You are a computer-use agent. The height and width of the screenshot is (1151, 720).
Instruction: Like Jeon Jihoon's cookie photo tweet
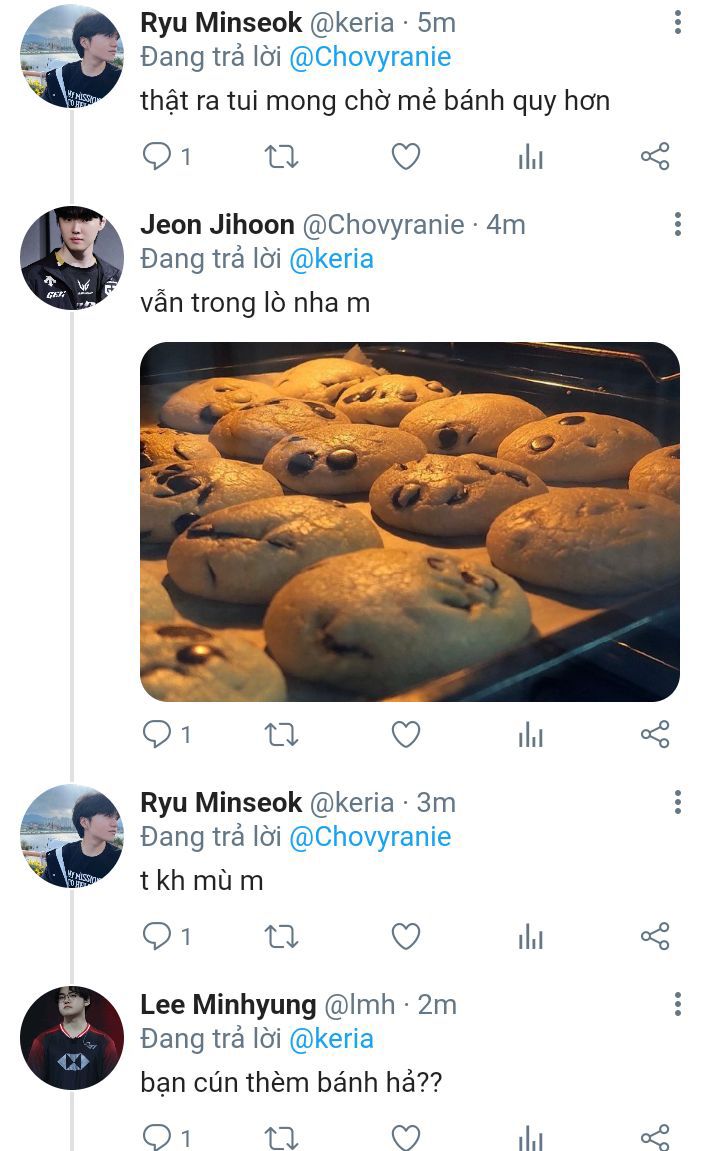click(405, 736)
